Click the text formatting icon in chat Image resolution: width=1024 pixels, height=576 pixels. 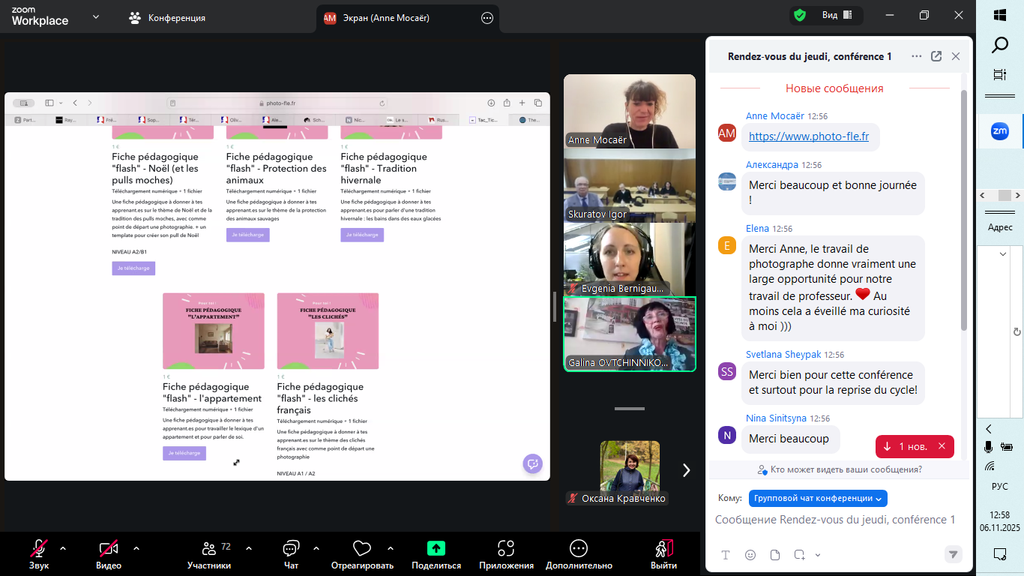pos(726,555)
